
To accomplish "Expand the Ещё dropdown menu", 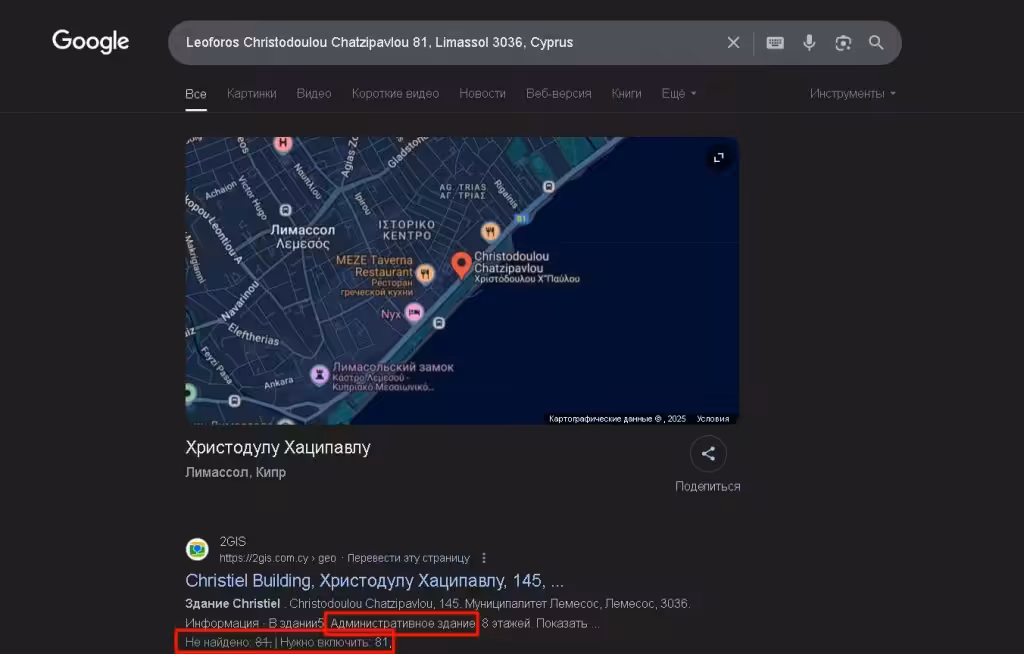I will point(679,93).
